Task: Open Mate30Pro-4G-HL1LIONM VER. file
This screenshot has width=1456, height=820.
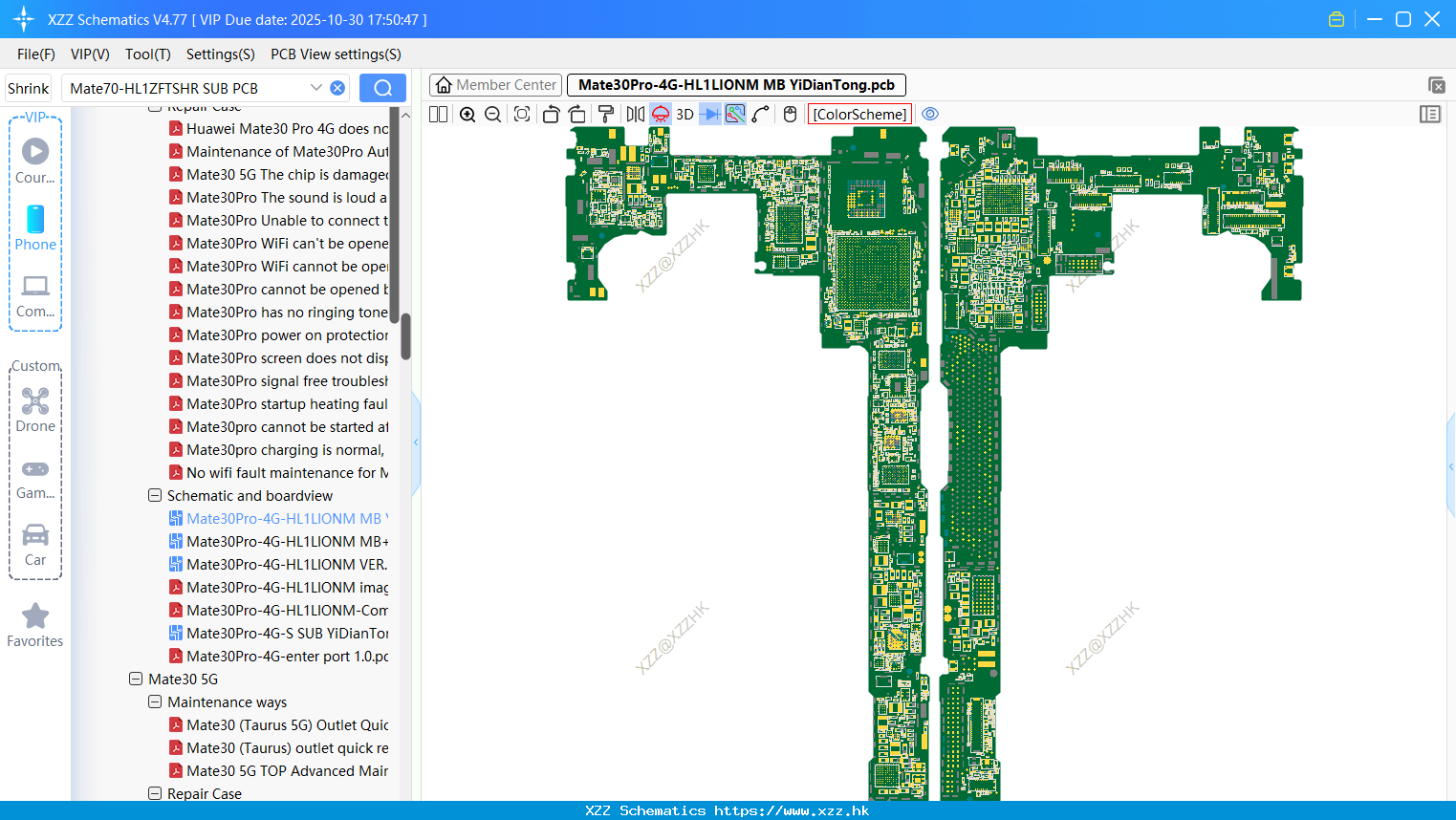Action: (x=278, y=564)
